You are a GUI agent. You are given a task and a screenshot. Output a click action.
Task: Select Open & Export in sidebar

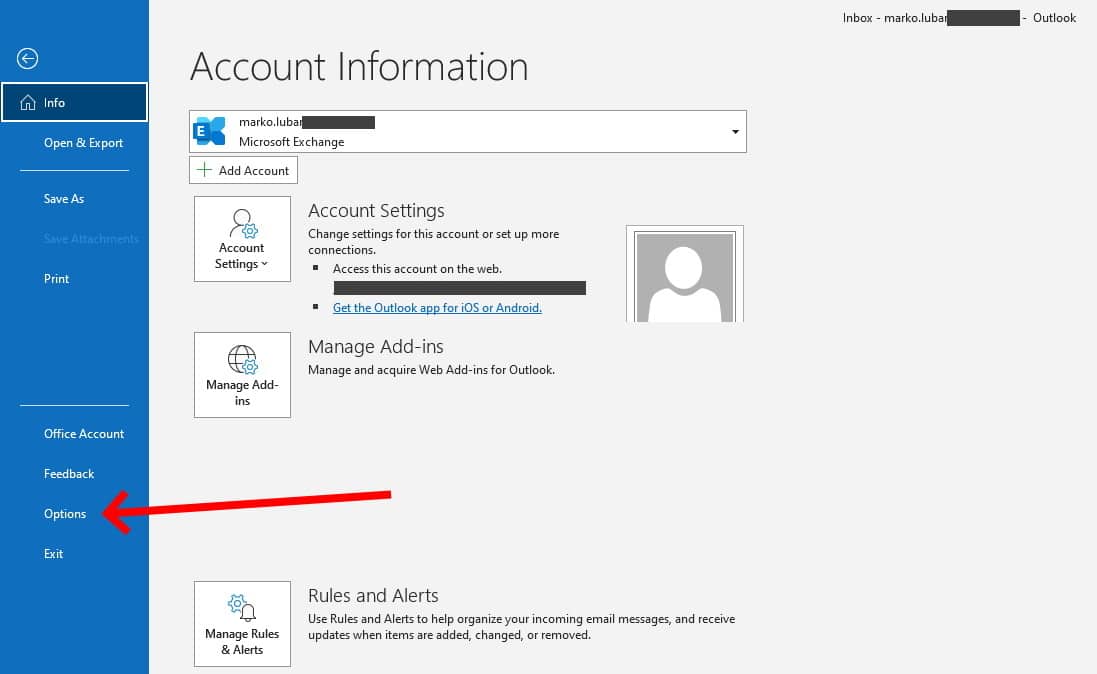(x=83, y=142)
